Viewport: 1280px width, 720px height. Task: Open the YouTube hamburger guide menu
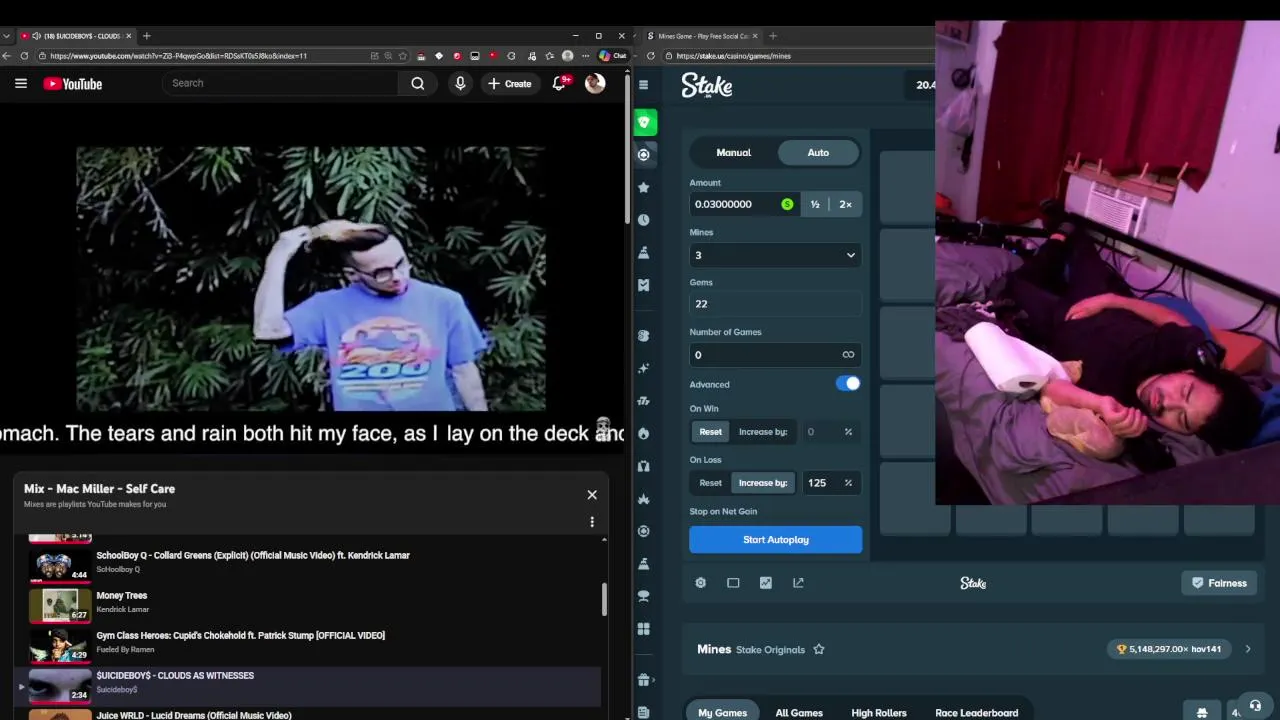pos(21,84)
